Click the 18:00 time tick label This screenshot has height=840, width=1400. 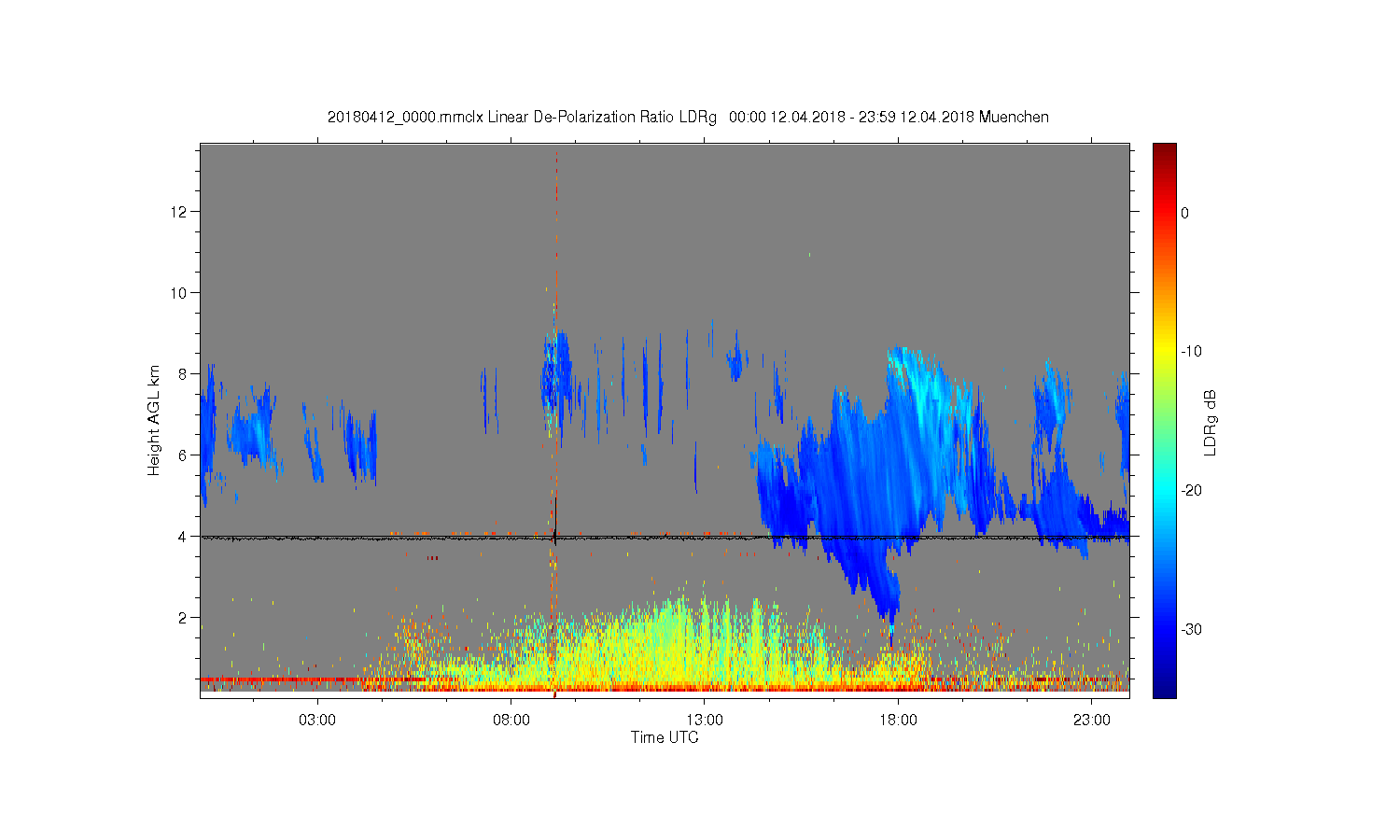coord(899,721)
